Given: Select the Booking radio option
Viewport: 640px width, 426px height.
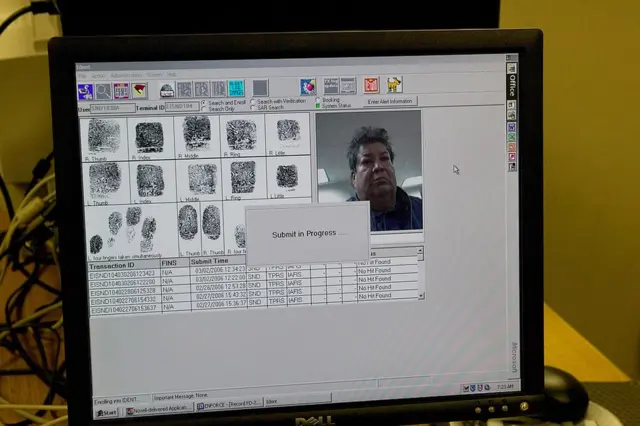Looking at the screenshot, I should click(x=319, y=100).
